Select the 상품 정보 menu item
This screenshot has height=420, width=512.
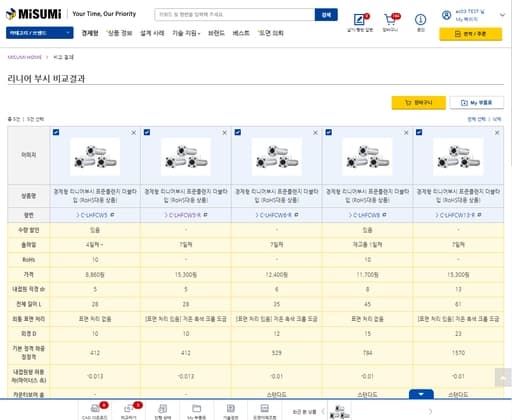click(120, 33)
